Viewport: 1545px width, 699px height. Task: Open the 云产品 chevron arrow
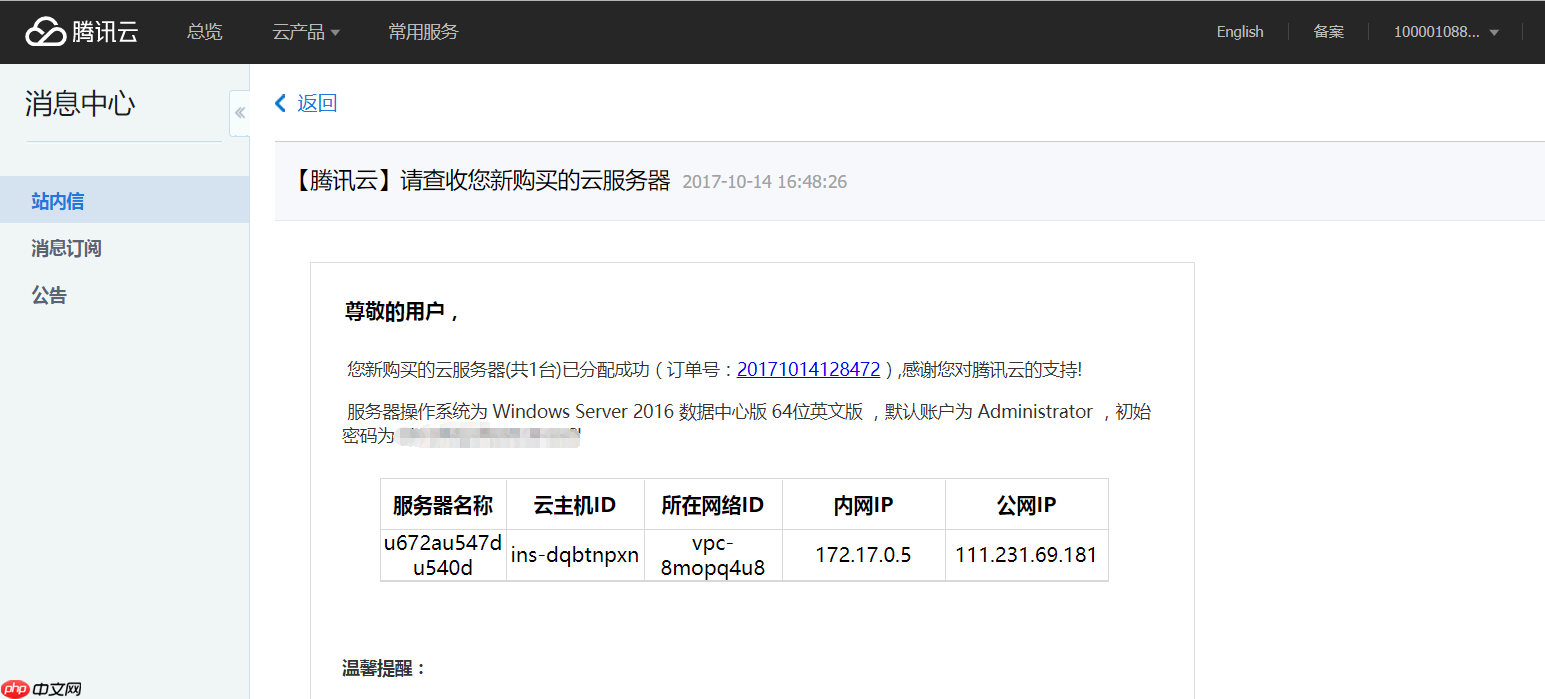[335, 31]
